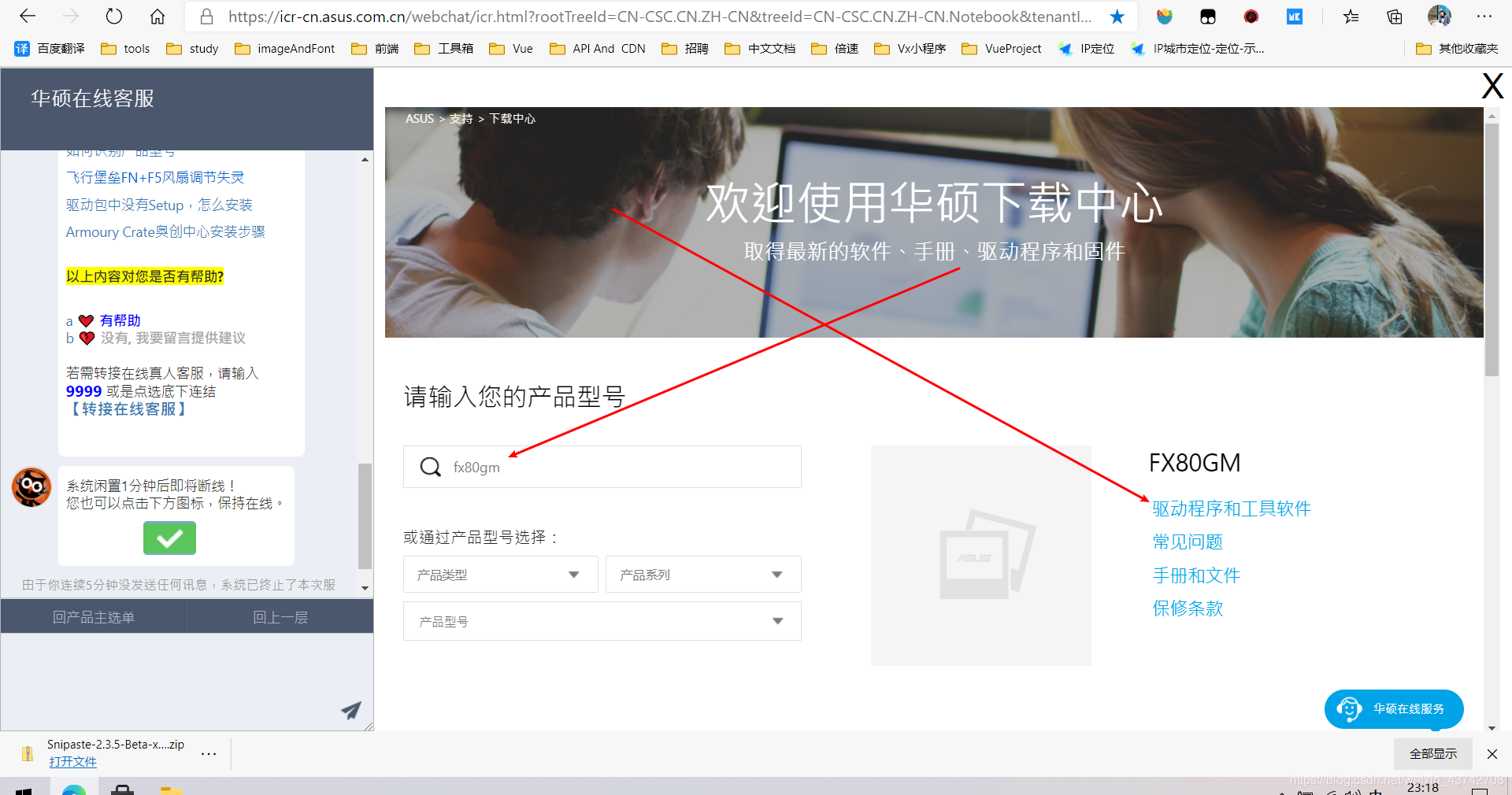
Task: Click the chat message input area
Action: click(169, 682)
